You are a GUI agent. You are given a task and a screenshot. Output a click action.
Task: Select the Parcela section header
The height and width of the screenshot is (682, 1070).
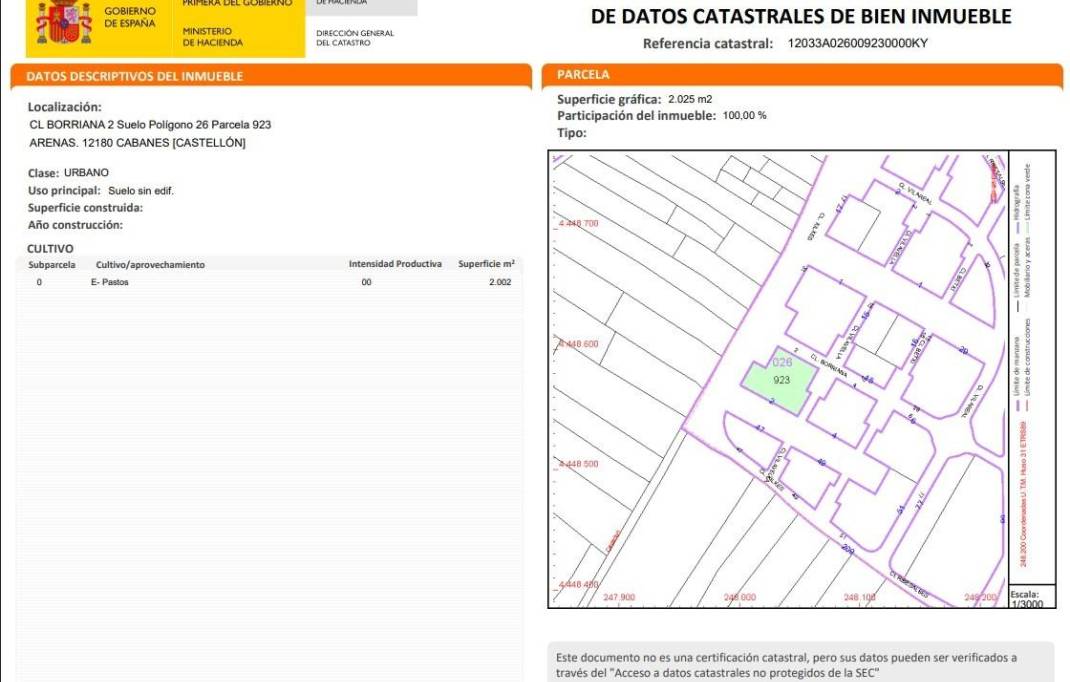(x=583, y=75)
